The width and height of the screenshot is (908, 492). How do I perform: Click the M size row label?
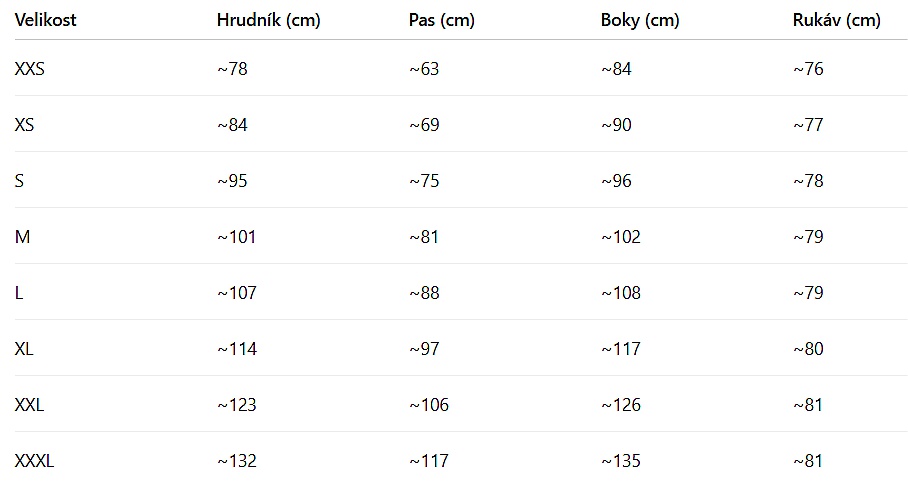22,237
